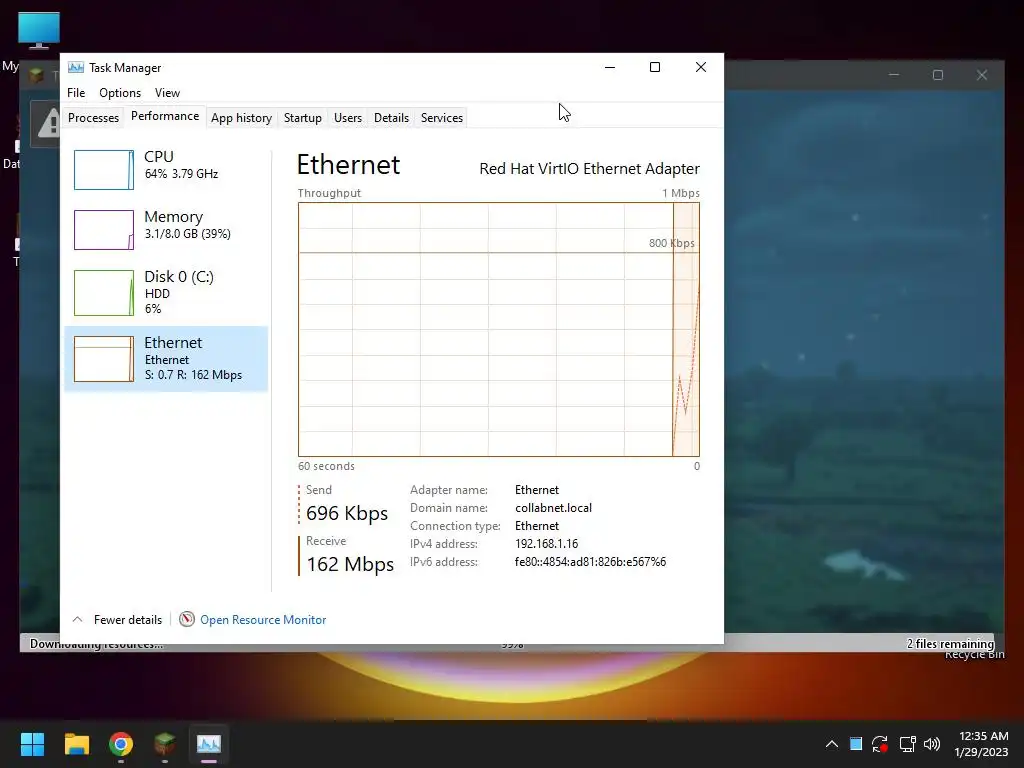1024x768 pixels.
Task: Select the Disk 0 (C:) graph thumbnail
Action: (104, 293)
